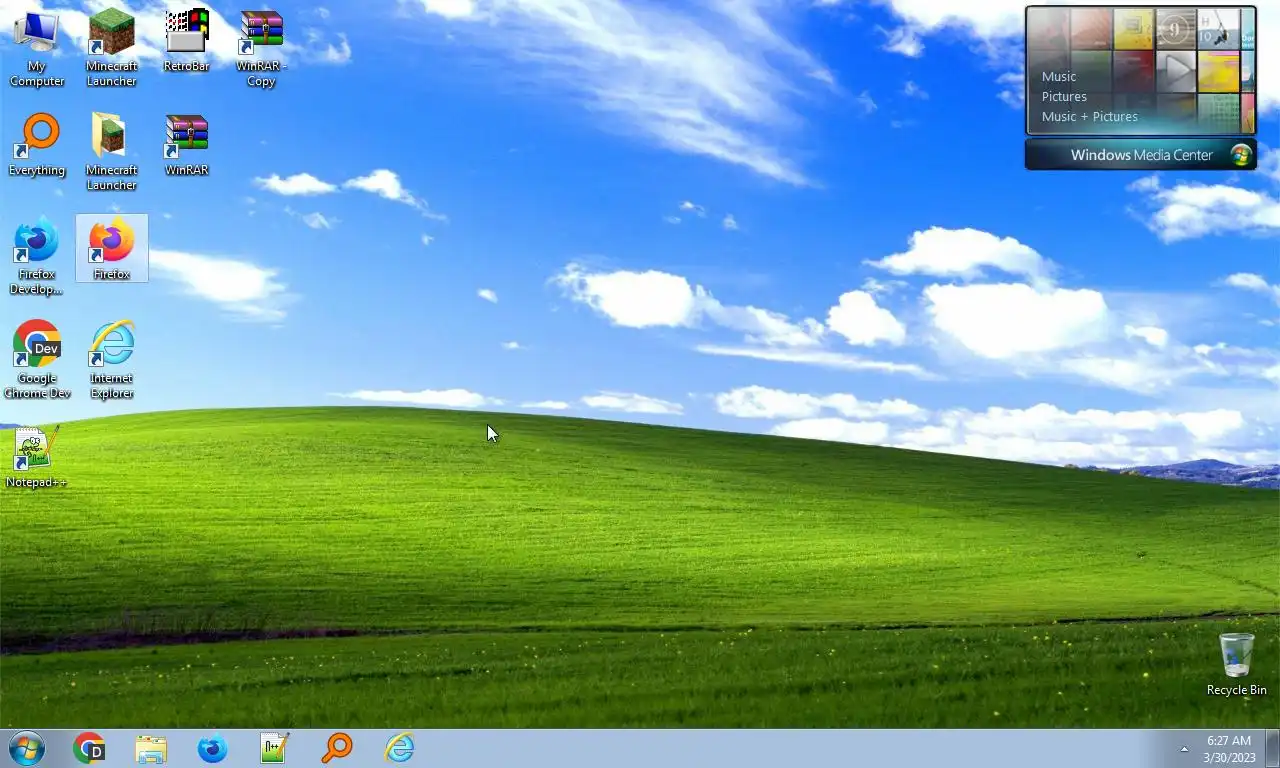
Task: Select the highlighted Firefox desktop shortcut
Action: [111, 248]
